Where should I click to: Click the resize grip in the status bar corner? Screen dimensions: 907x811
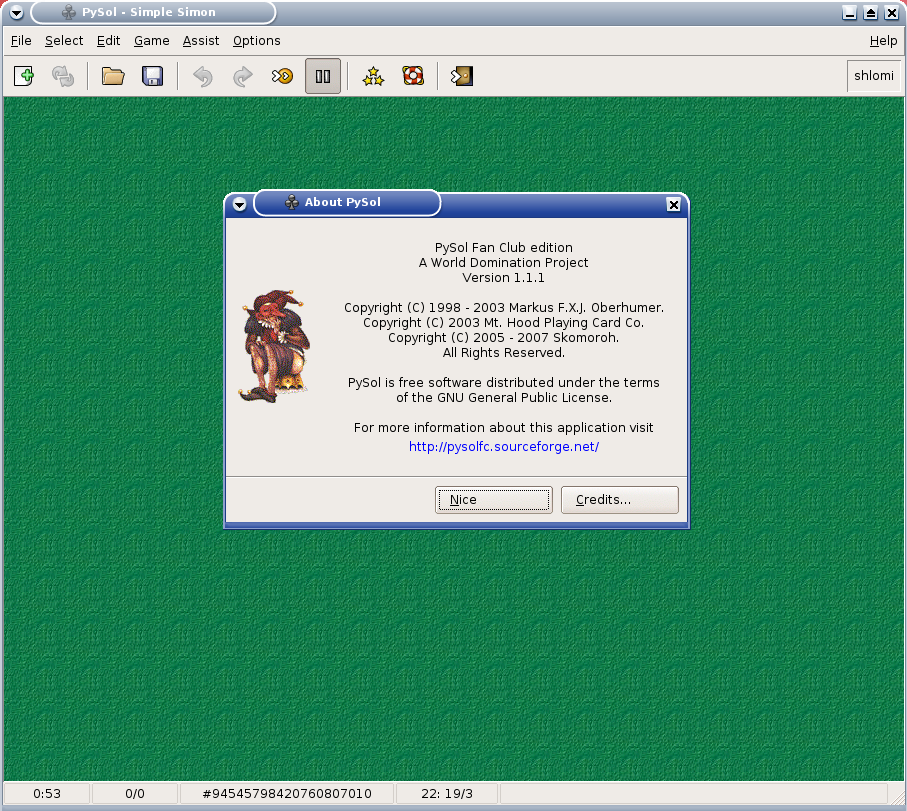[897, 798]
